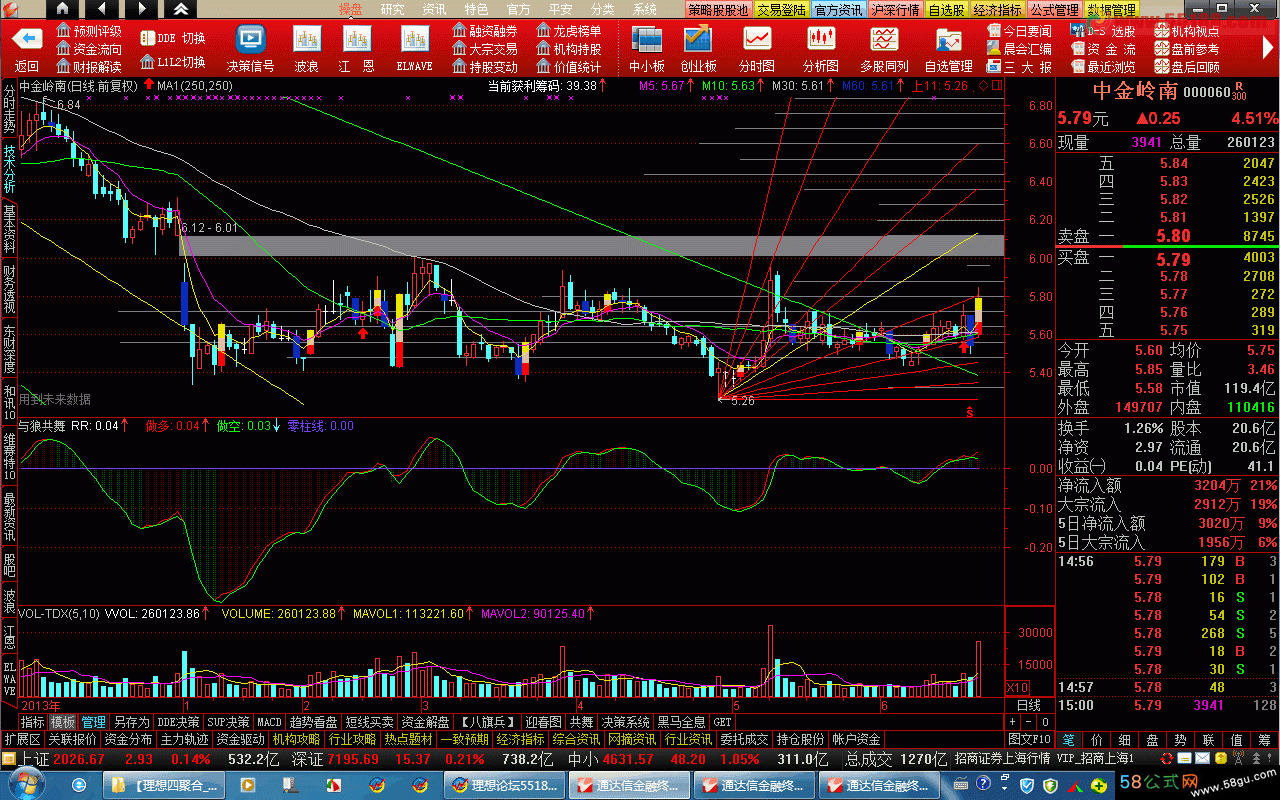The width and height of the screenshot is (1280, 800).
Task: Click the 公式管理 button
Action: coord(1055,10)
